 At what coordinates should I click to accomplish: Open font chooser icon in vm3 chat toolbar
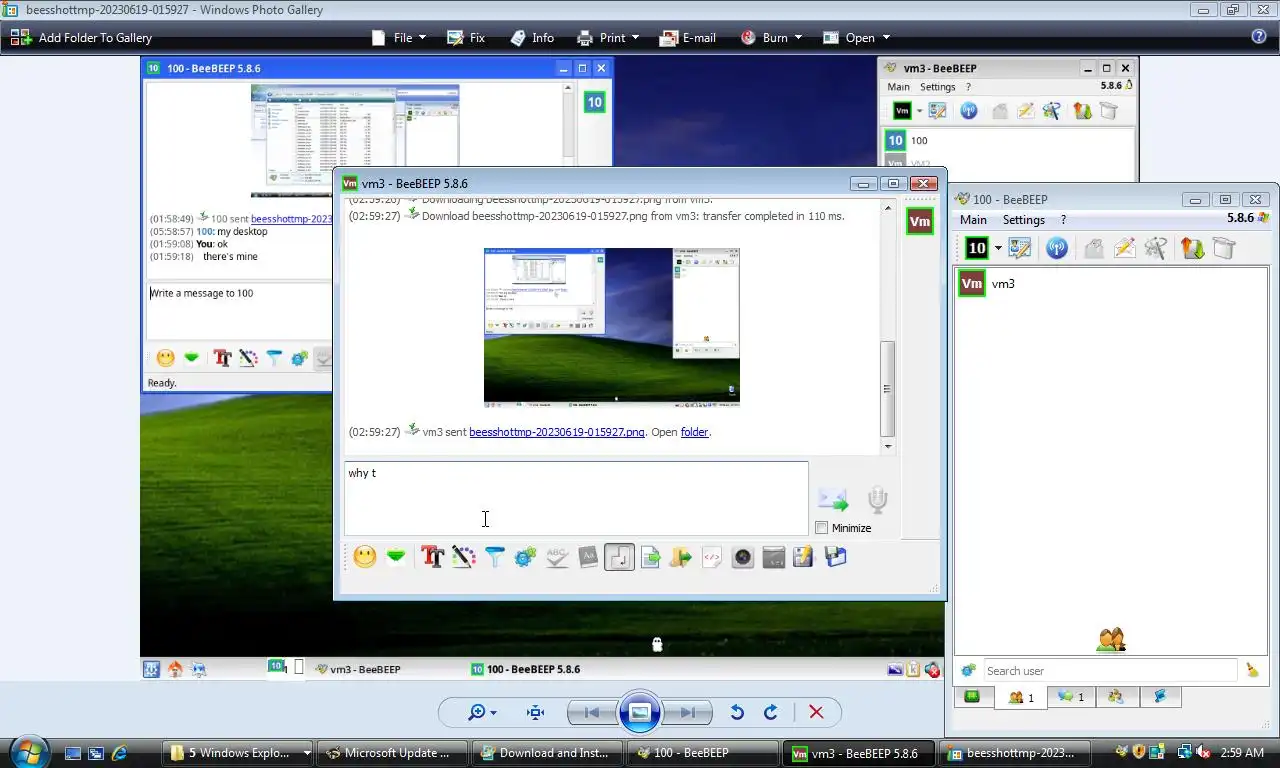pyautogui.click(x=432, y=557)
